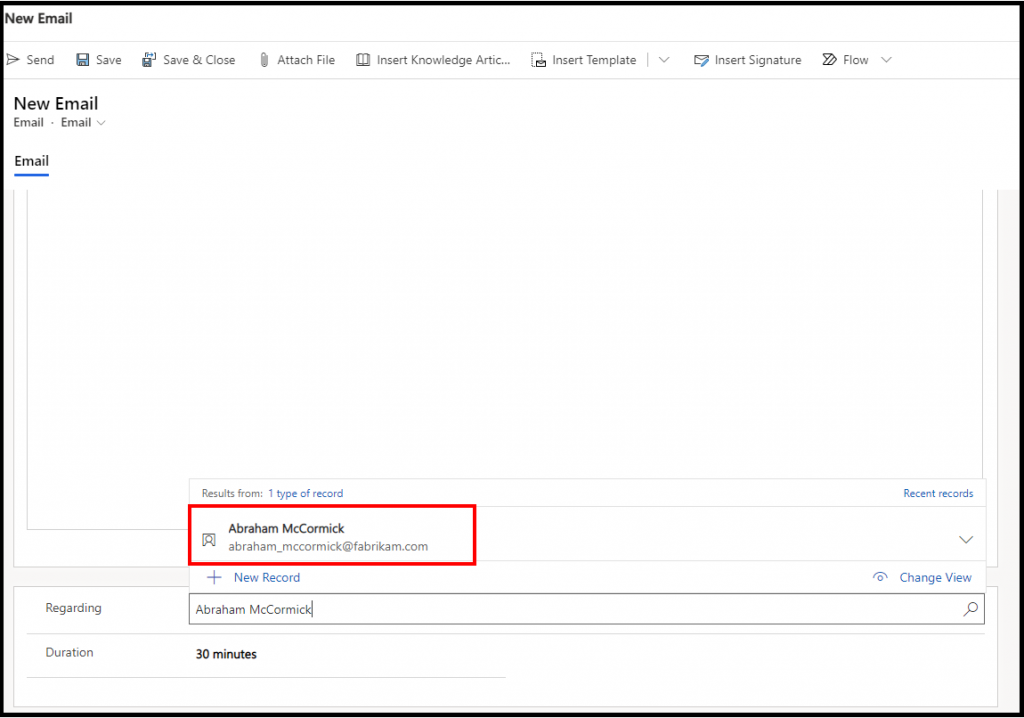Image resolution: width=1024 pixels, height=718 pixels.
Task: Click the Send icon
Action: (x=12, y=59)
